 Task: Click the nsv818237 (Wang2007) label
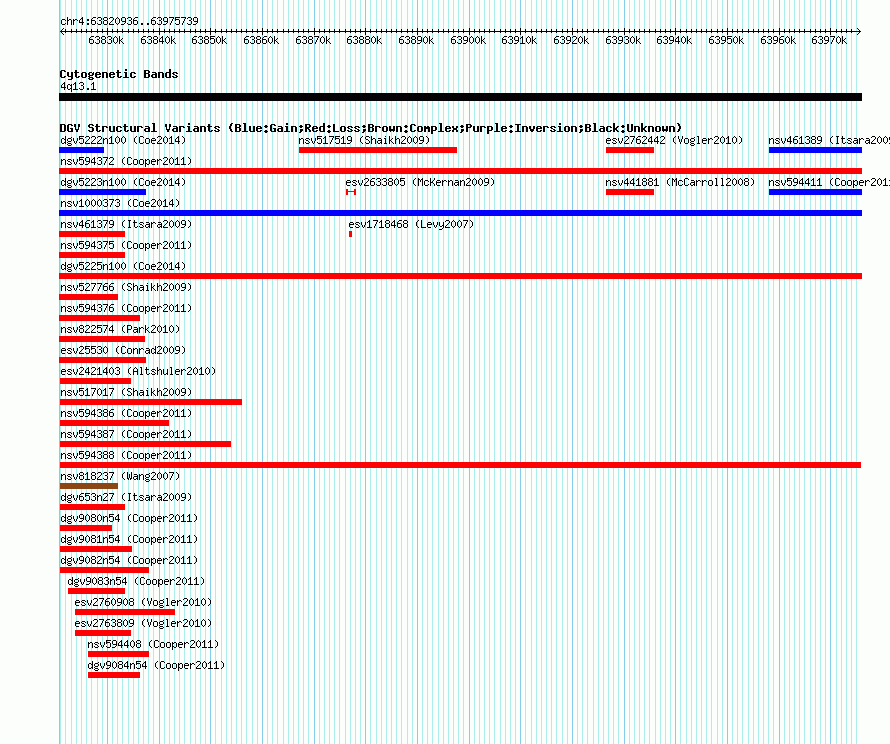point(120,476)
